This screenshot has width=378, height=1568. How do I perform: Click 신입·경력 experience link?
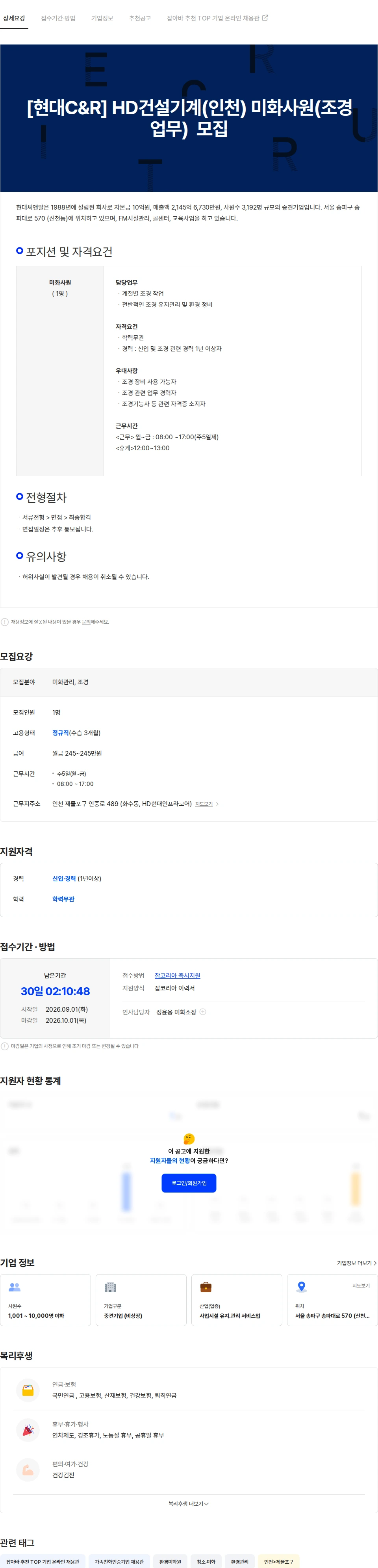[x=64, y=878]
